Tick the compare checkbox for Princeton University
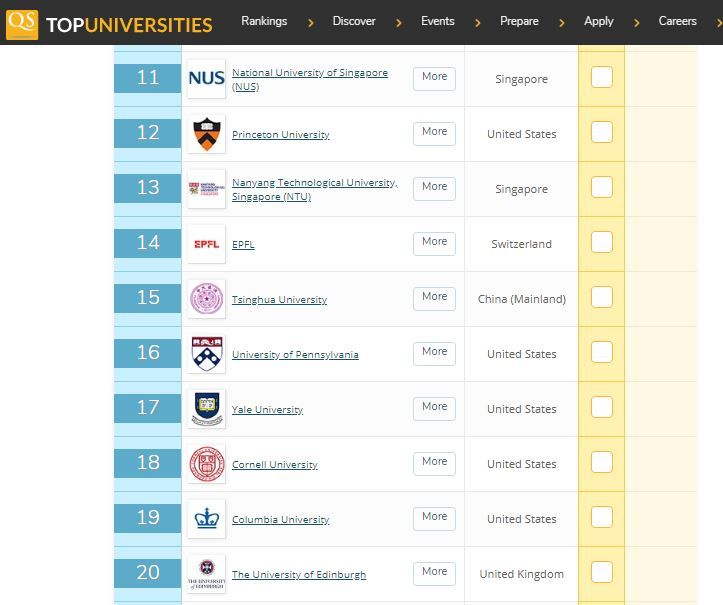This screenshot has height=605, width=723. pyautogui.click(x=601, y=133)
